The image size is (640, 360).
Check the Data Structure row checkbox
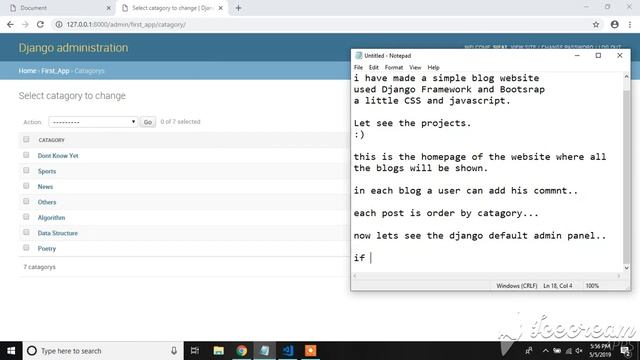pyautogui.click(x=26, y=232)
